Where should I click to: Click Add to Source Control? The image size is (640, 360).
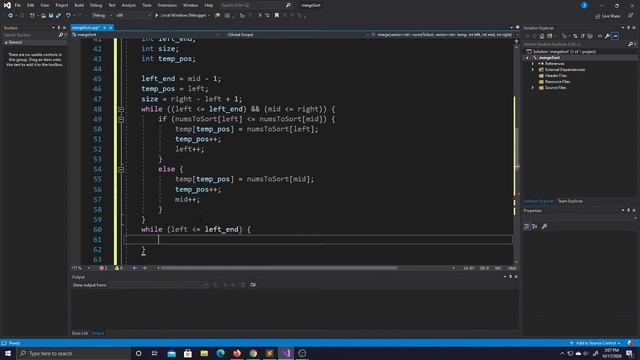click(x=596, y=343)
